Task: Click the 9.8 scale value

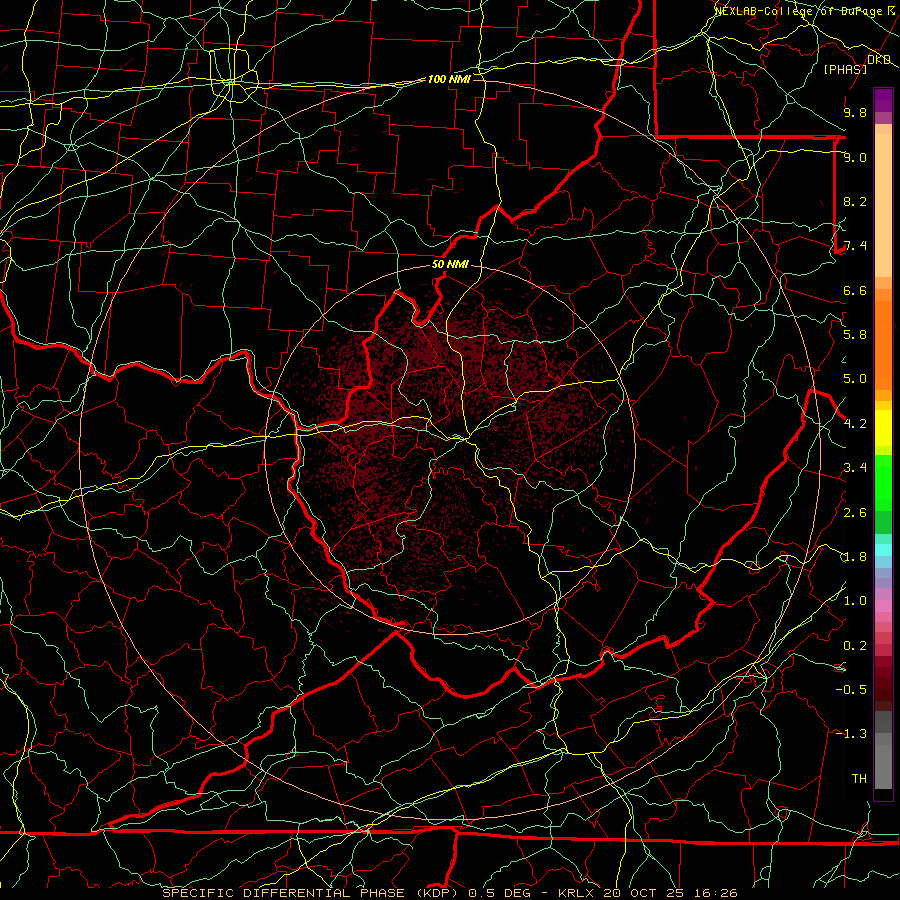Action: [x=855, y=112]
